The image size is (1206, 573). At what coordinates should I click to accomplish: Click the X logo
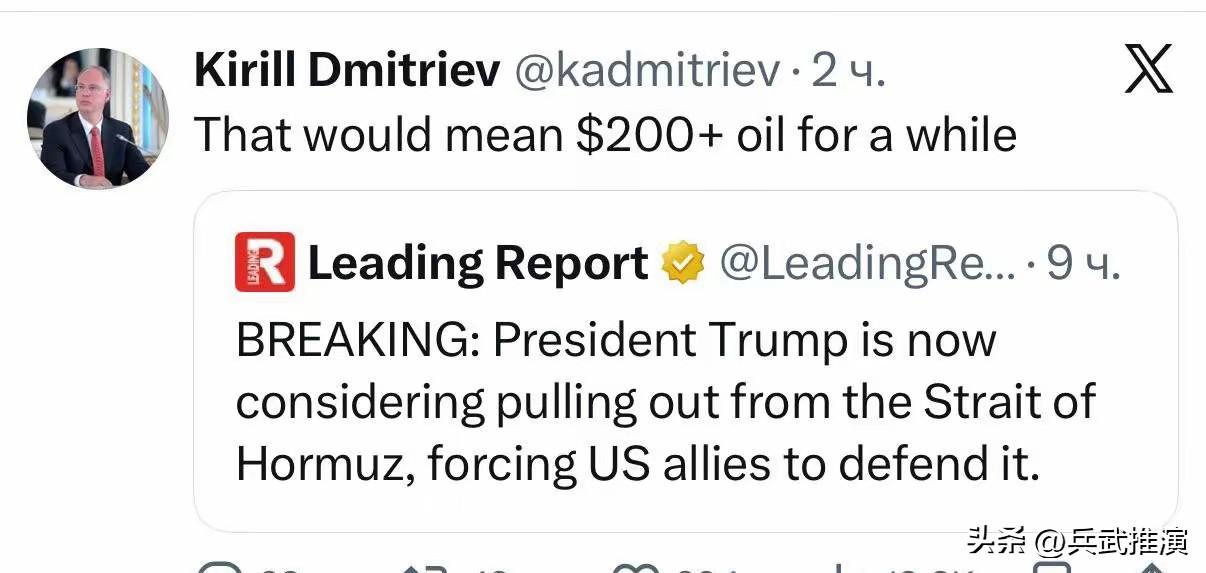(x=1148, y=71)
